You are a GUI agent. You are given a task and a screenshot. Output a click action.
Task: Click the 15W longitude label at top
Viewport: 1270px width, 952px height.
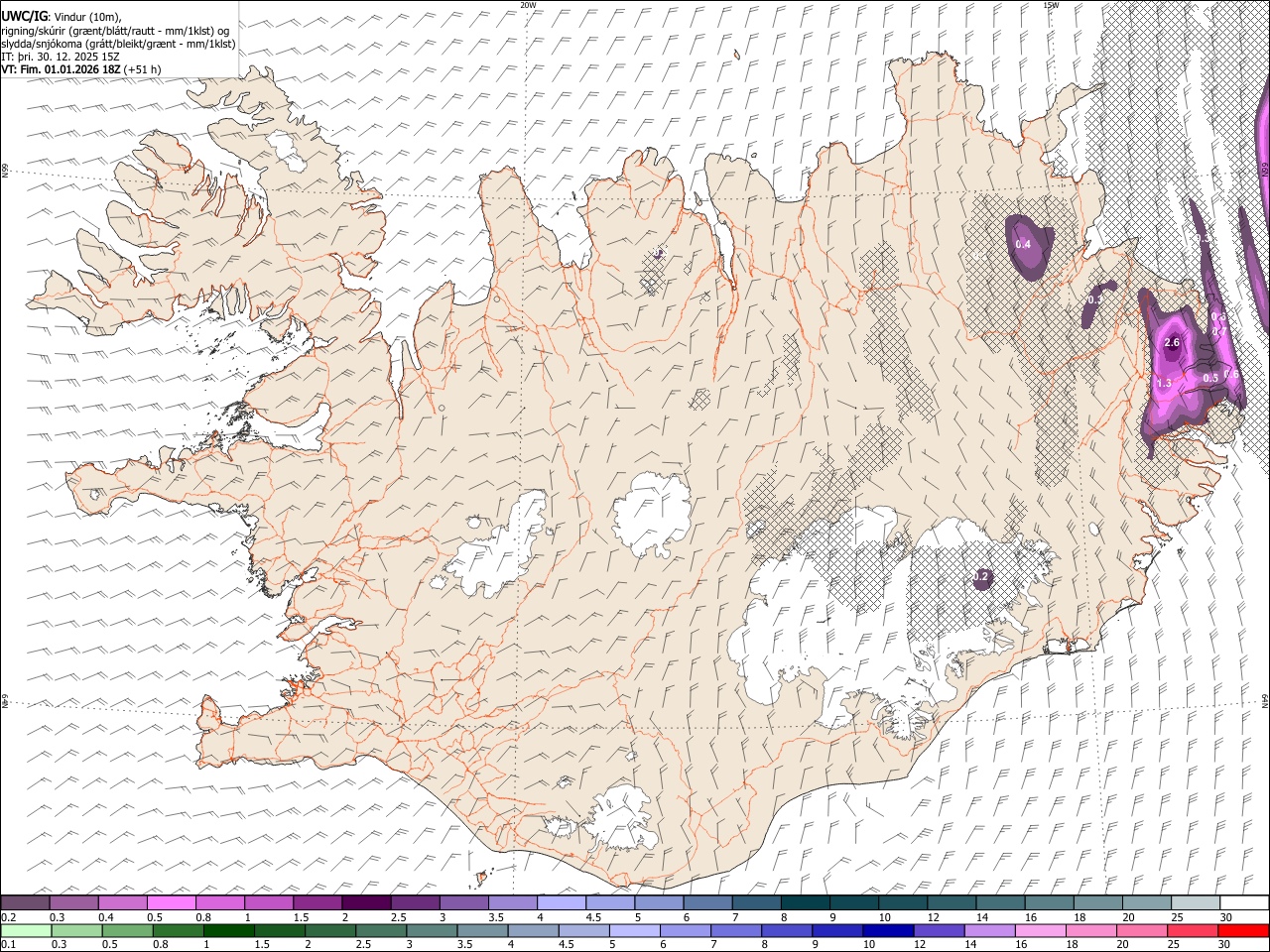tap(1051, 5)
